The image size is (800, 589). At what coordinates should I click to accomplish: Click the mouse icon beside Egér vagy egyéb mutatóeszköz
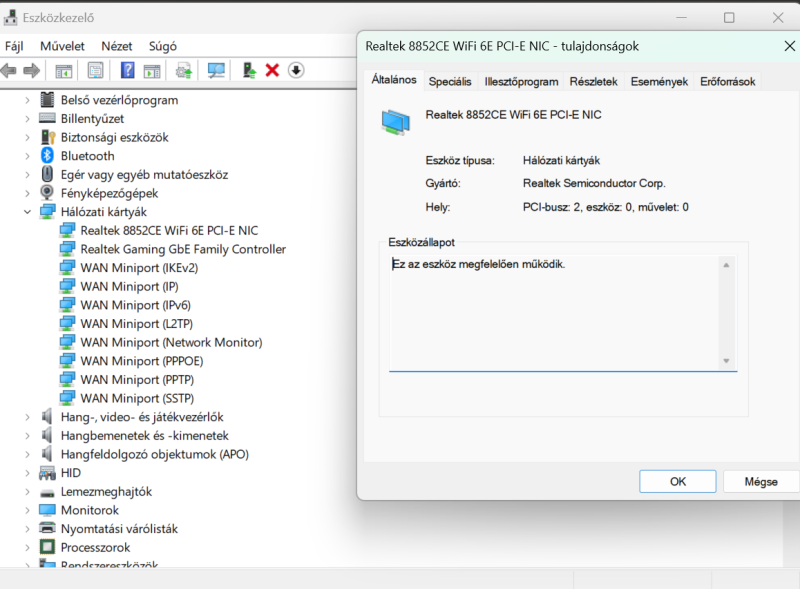[x=47, y=174]
